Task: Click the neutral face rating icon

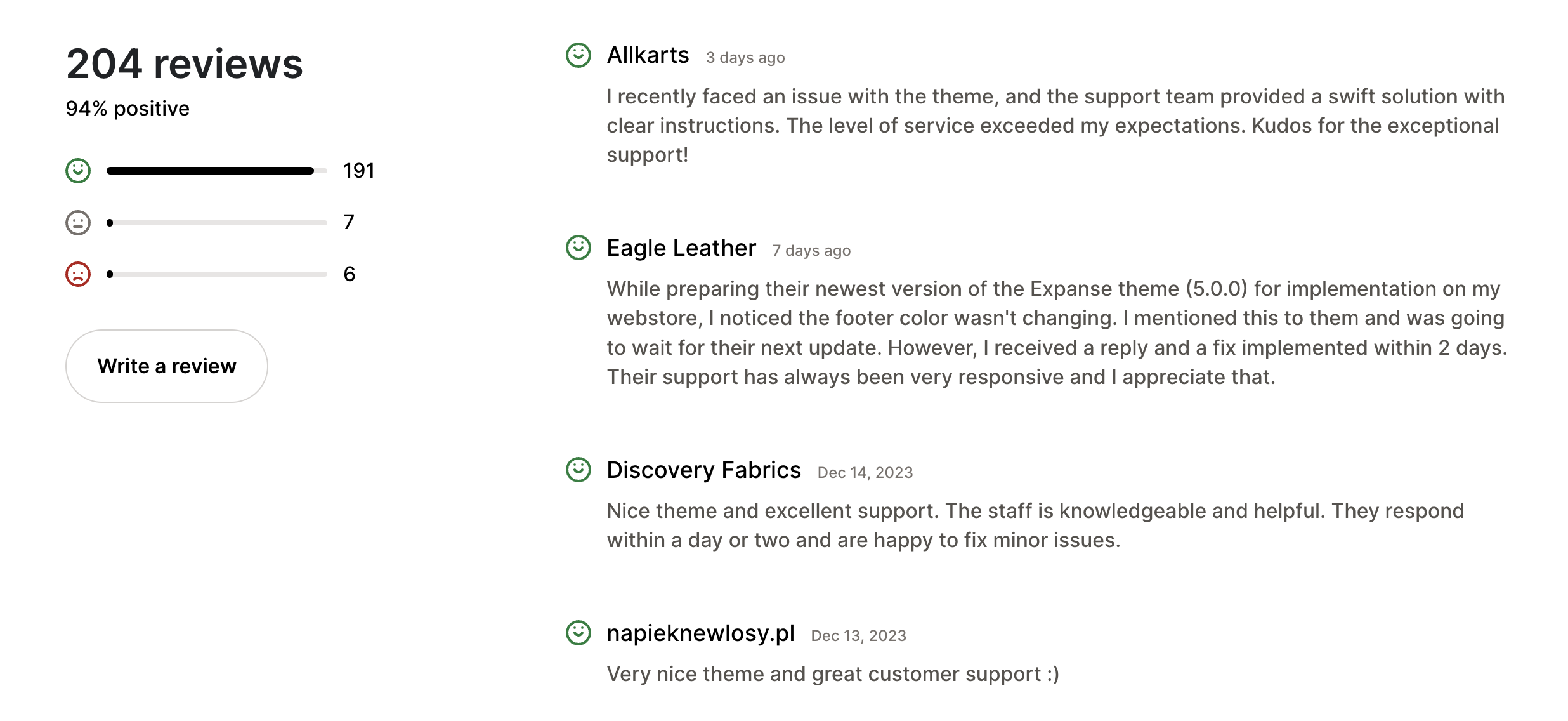Action: [x=77, y=222]
